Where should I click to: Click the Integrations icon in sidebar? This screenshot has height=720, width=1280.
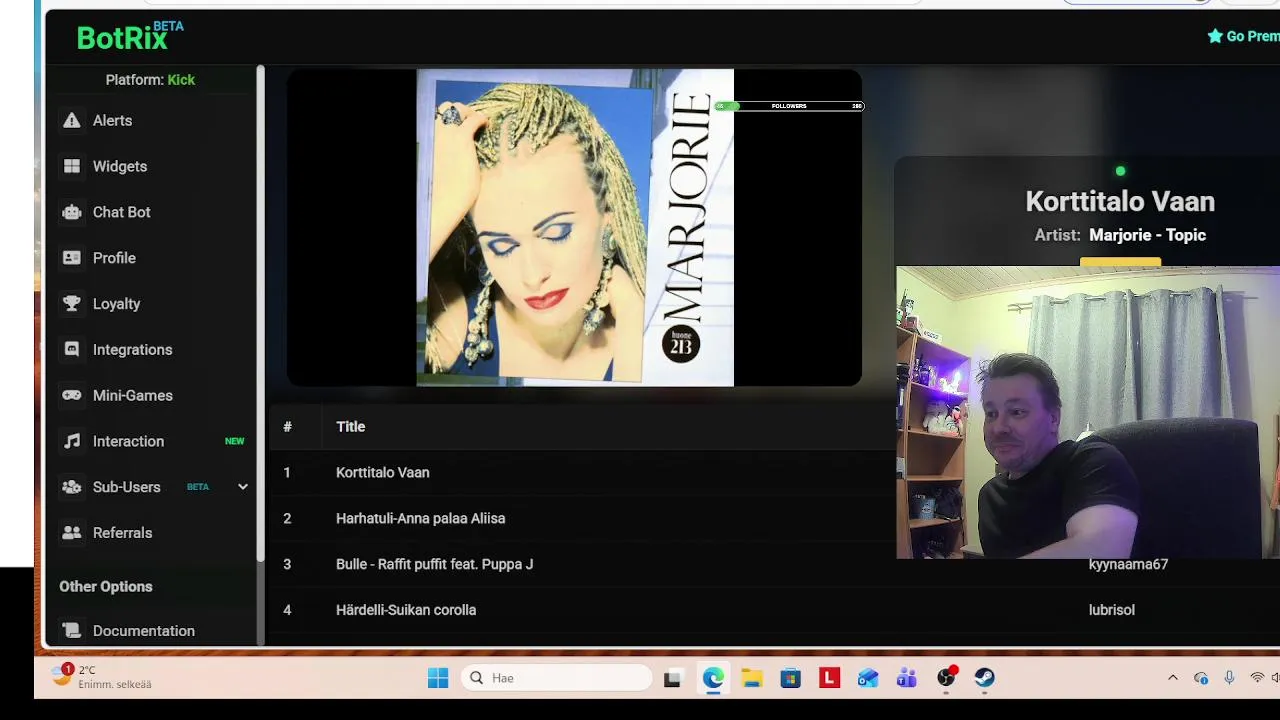(71, 350)
